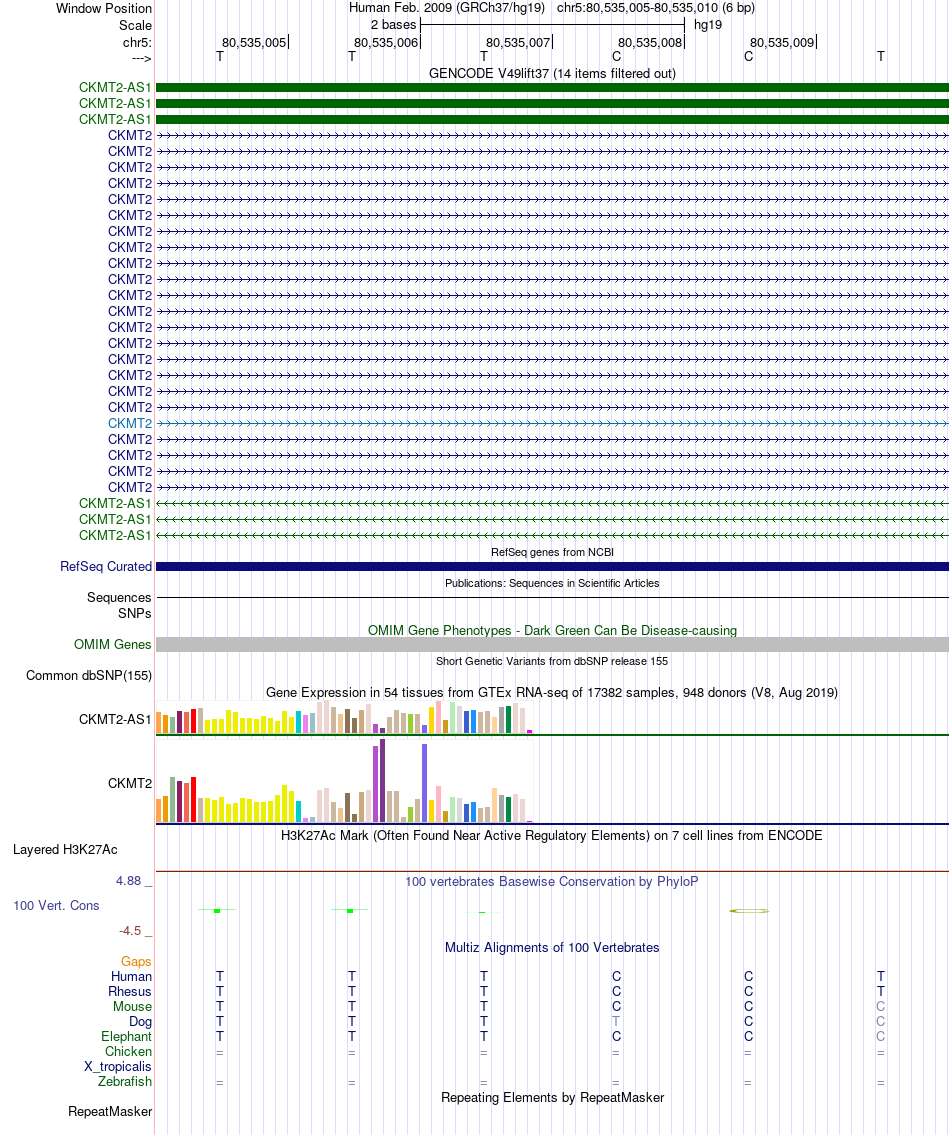Click the Elephant species row label
Screen dimensions: 950x1135
coord(126,1037)
